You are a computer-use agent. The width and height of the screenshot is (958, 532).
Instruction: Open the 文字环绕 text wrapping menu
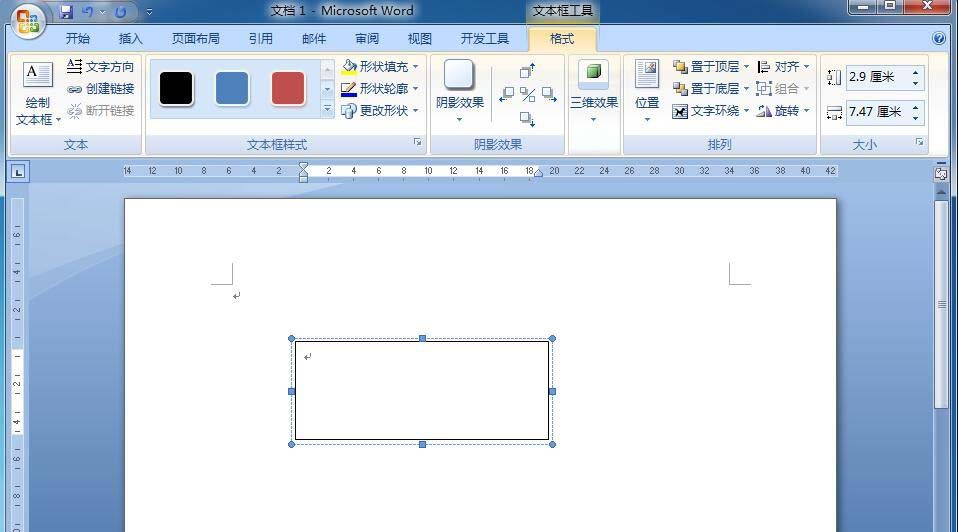711,111
